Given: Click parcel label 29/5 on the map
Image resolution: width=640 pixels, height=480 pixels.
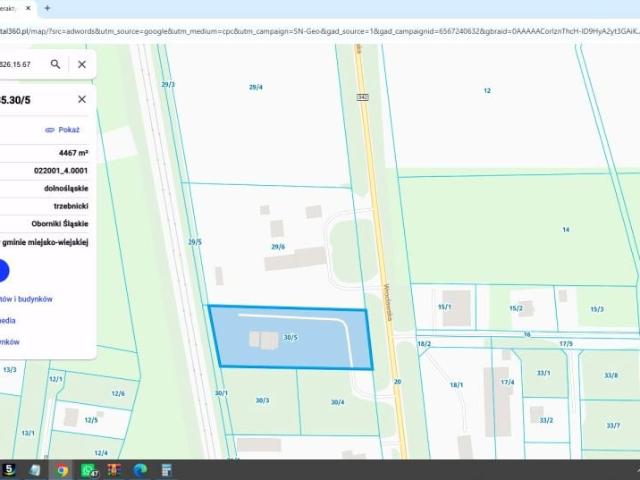Looking at the screenshot, I should point(195,242).
